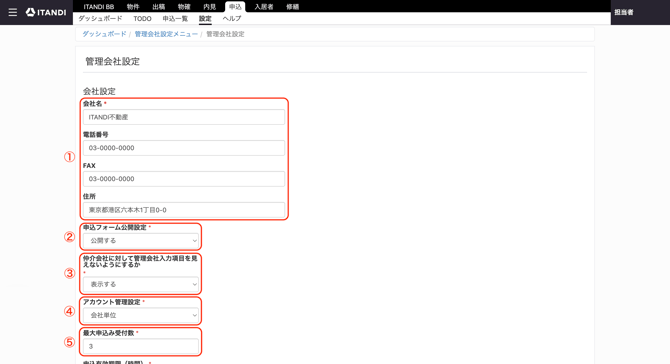670x364 pixels.
Task: Open the 申込一覧 sub-menu item
Action: (x=175, y=18)
